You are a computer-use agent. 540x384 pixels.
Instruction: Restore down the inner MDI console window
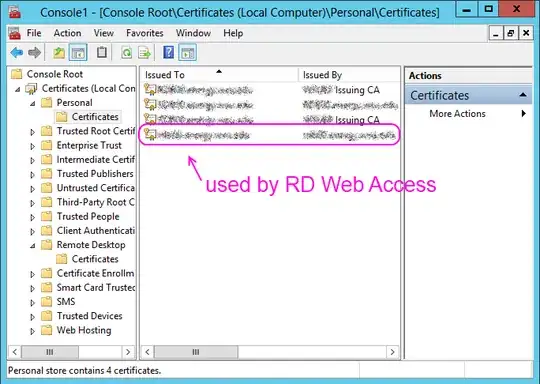click(x=511, y=33)
